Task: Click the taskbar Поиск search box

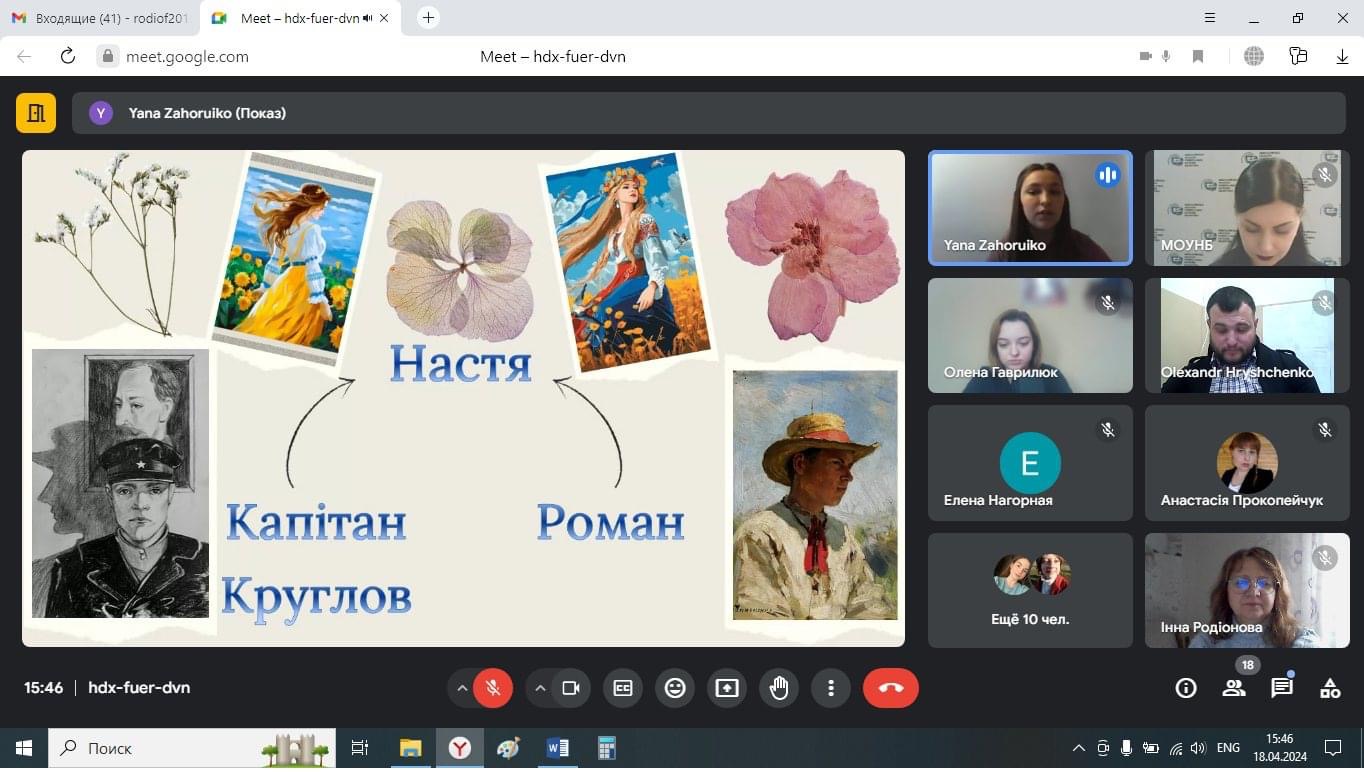Action: pos(193,748)
